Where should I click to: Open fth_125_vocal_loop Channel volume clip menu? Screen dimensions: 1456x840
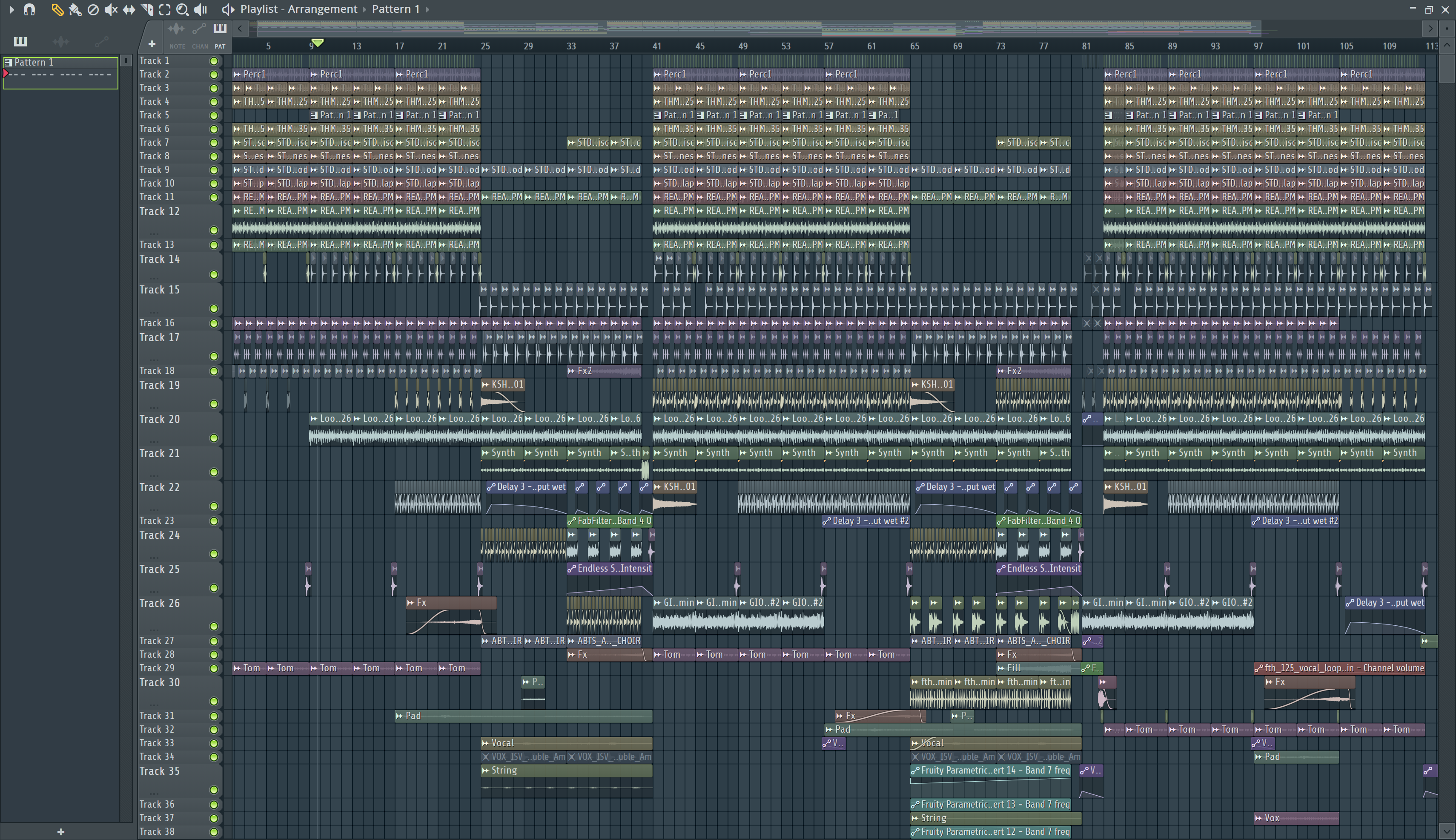click(x=1259, y=669)
